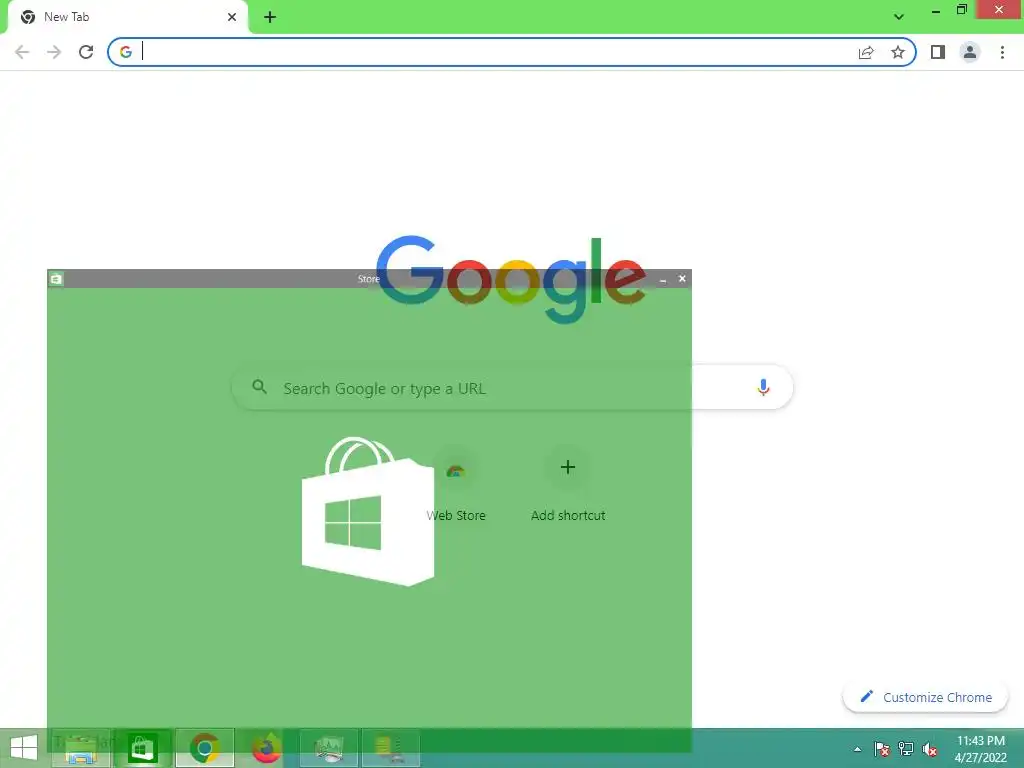
Task: Click Customize Chrome button
Action: tap(926, 697)
